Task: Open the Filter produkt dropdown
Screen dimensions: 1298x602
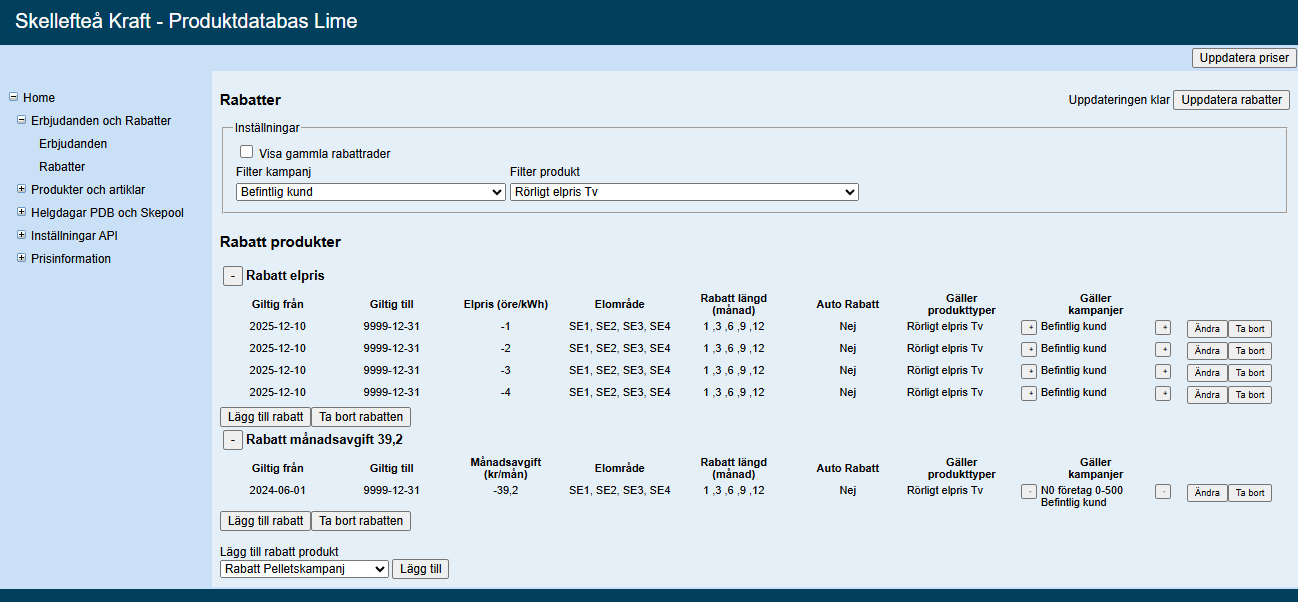Action: pos(684,192)
